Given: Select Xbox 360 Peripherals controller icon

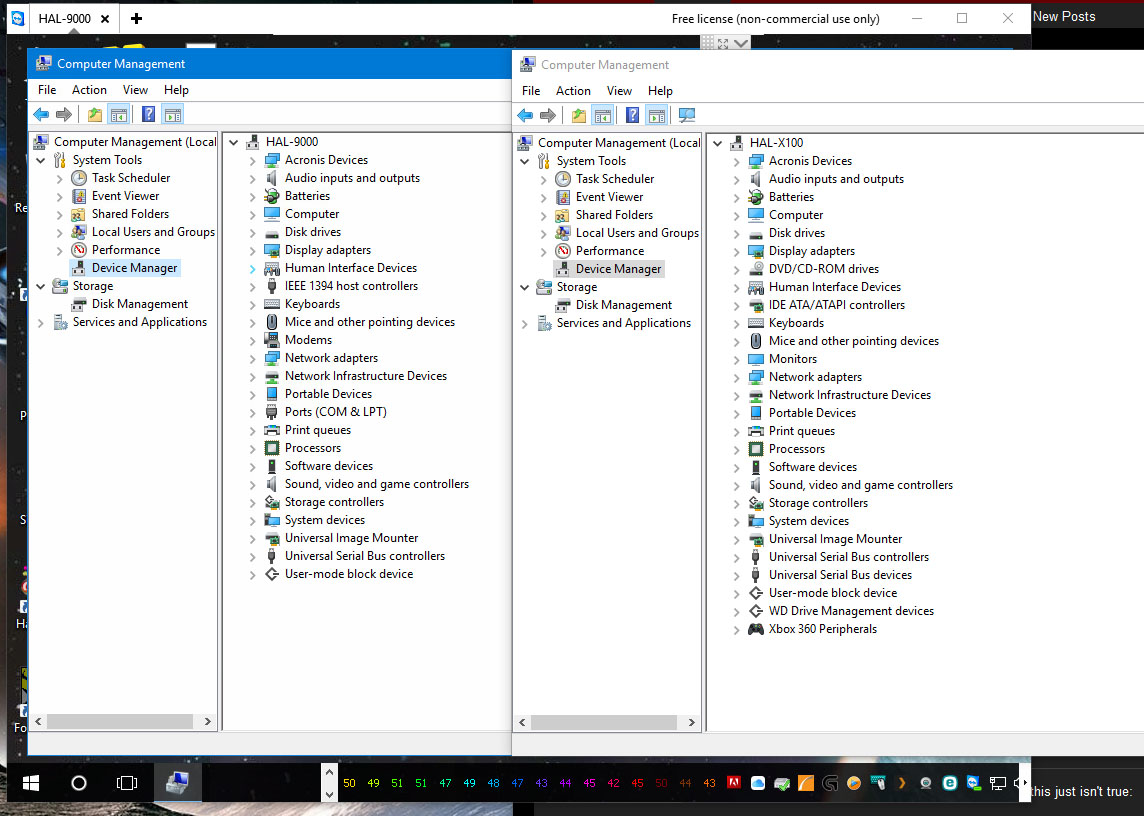Looking at the screenshot, I should 756,629.
